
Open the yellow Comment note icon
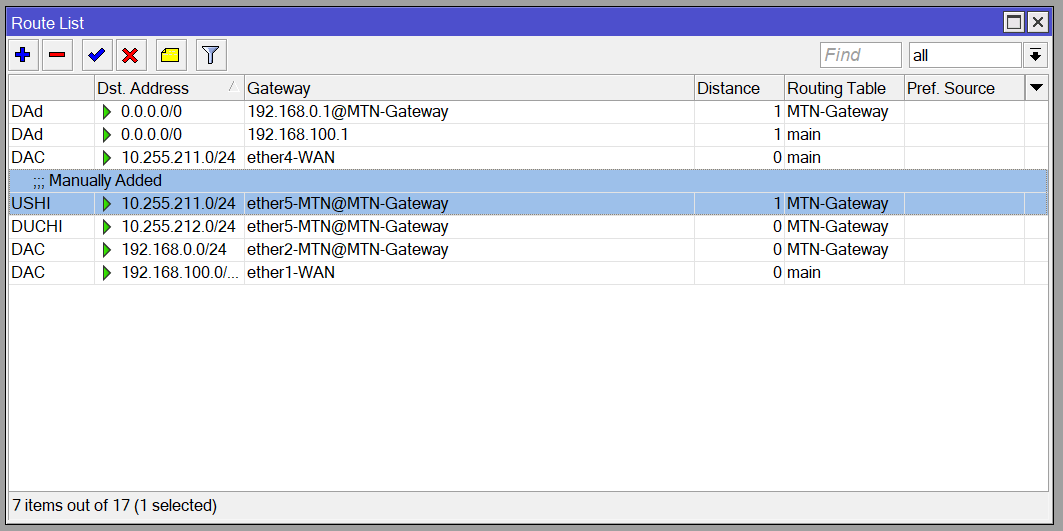point(170,55)
